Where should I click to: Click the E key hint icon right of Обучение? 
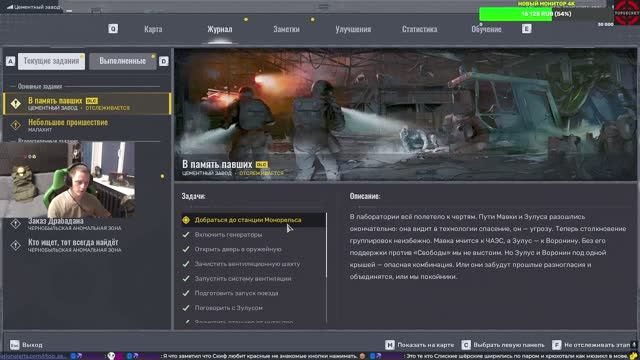coord(527,29)
